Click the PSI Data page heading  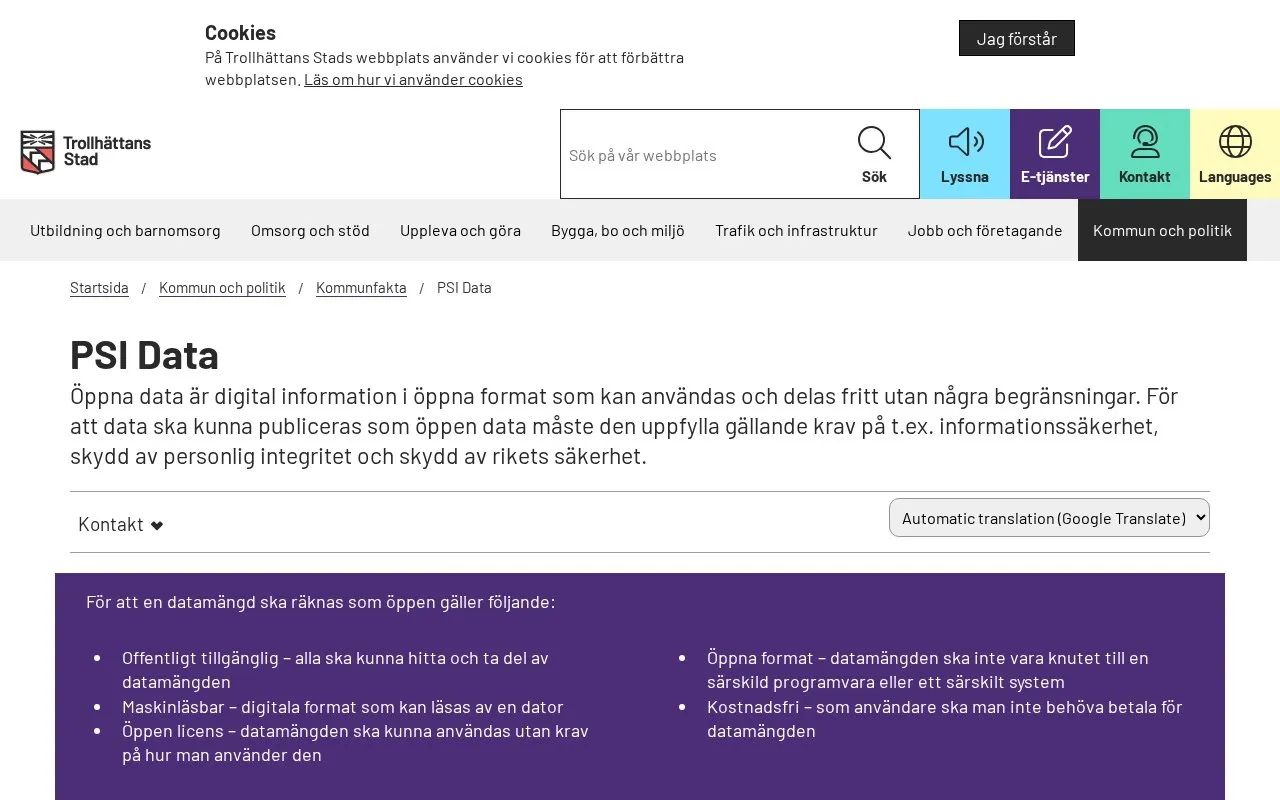(x=144, y=355)
